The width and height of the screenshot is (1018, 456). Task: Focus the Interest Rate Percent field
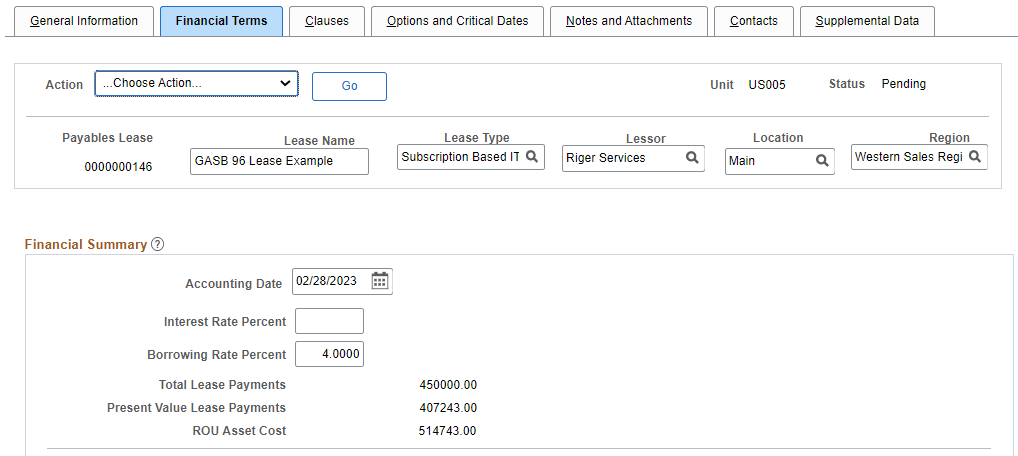[x=329, y=321]
